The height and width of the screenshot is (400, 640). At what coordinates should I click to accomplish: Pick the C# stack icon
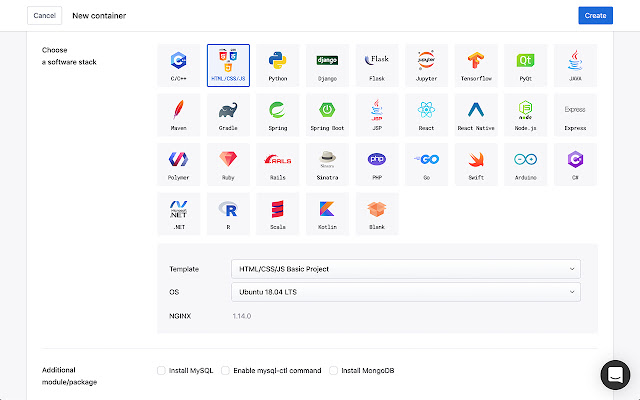point(575,164)
